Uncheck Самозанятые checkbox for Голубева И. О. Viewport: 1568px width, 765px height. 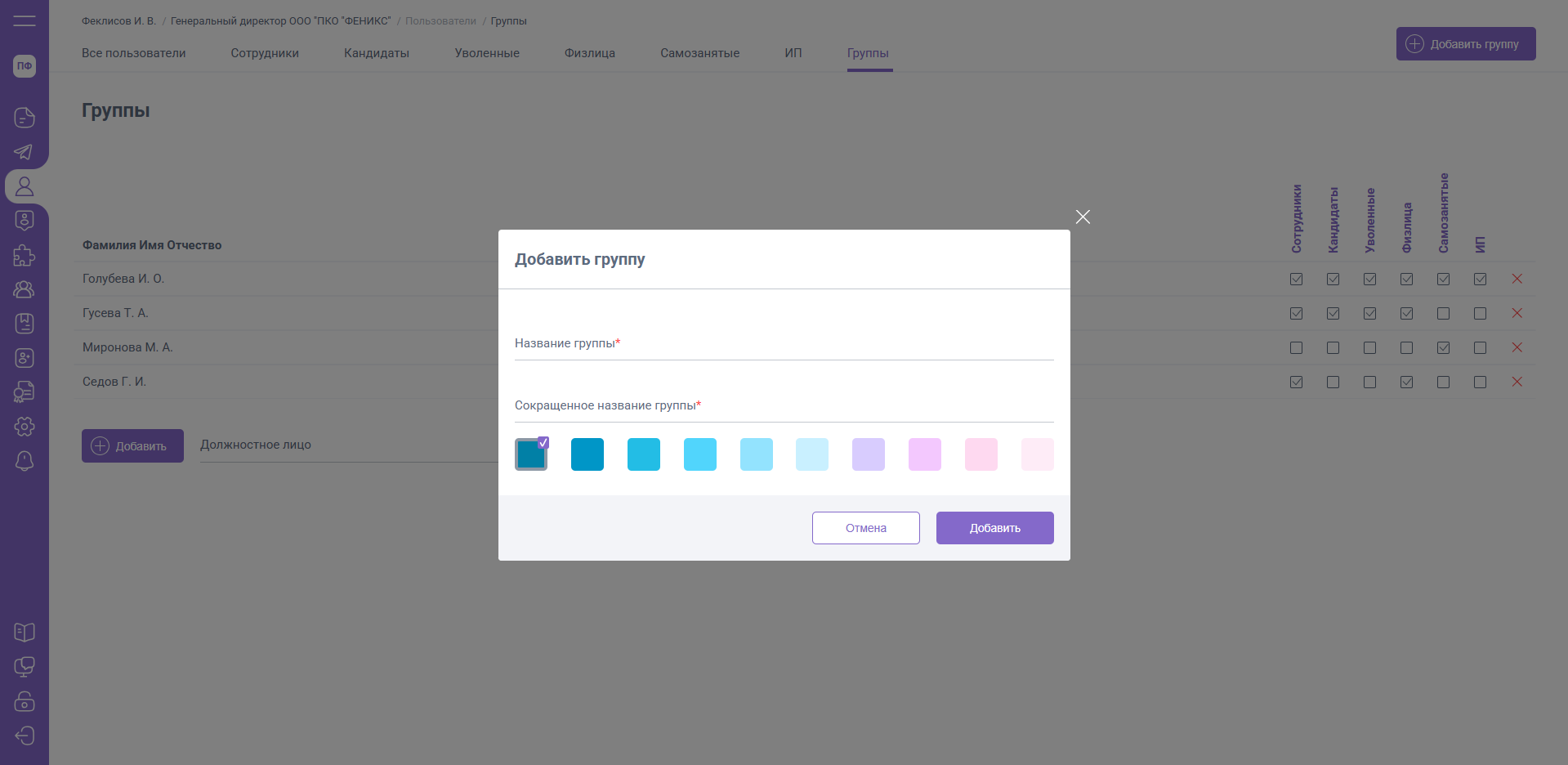point(1443,280)
